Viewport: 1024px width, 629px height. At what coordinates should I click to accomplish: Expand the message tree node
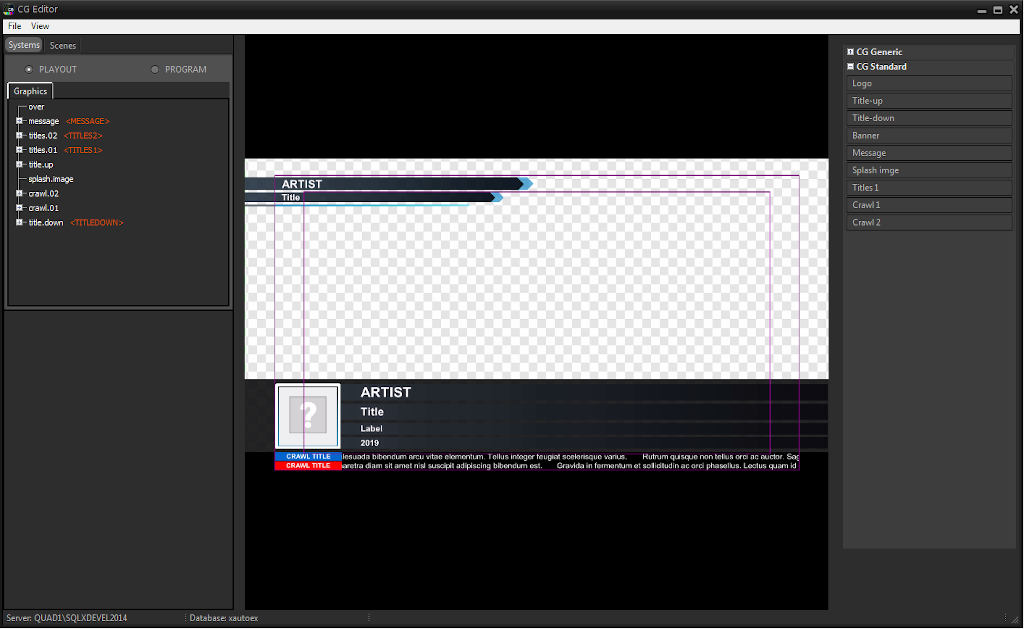tap(19, 121)
